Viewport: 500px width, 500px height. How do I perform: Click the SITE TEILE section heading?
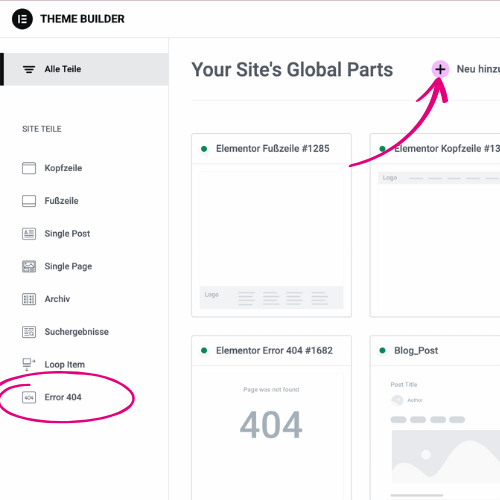42,129
